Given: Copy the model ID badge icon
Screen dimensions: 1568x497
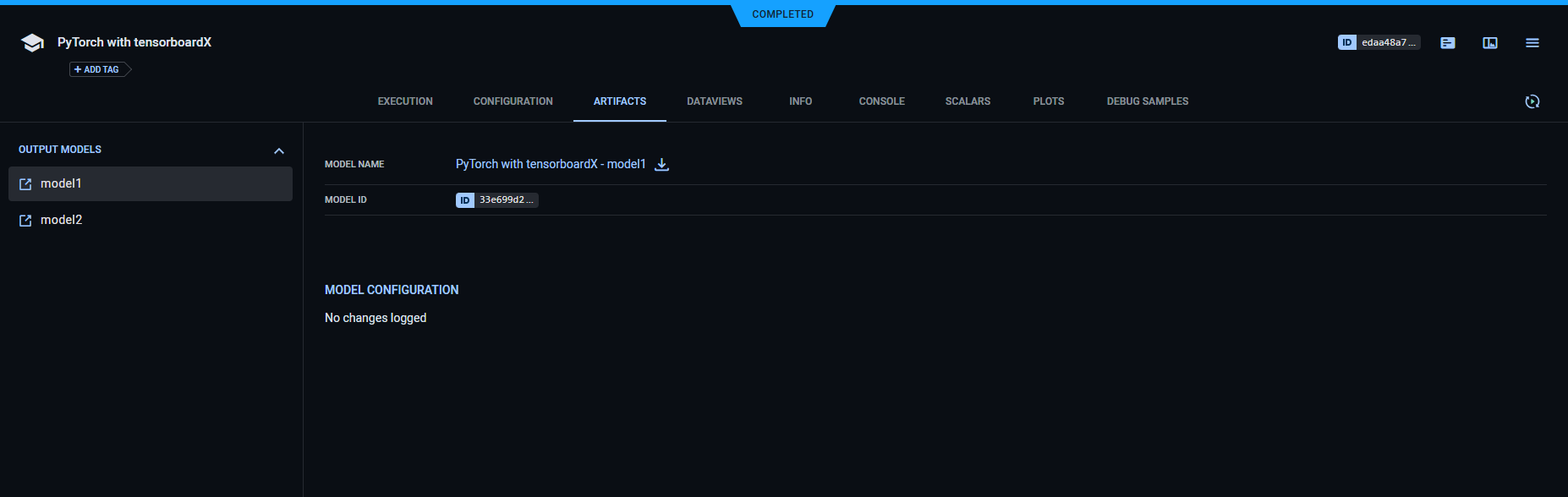Looking at the screenshot, I should (x=465, y=200).
